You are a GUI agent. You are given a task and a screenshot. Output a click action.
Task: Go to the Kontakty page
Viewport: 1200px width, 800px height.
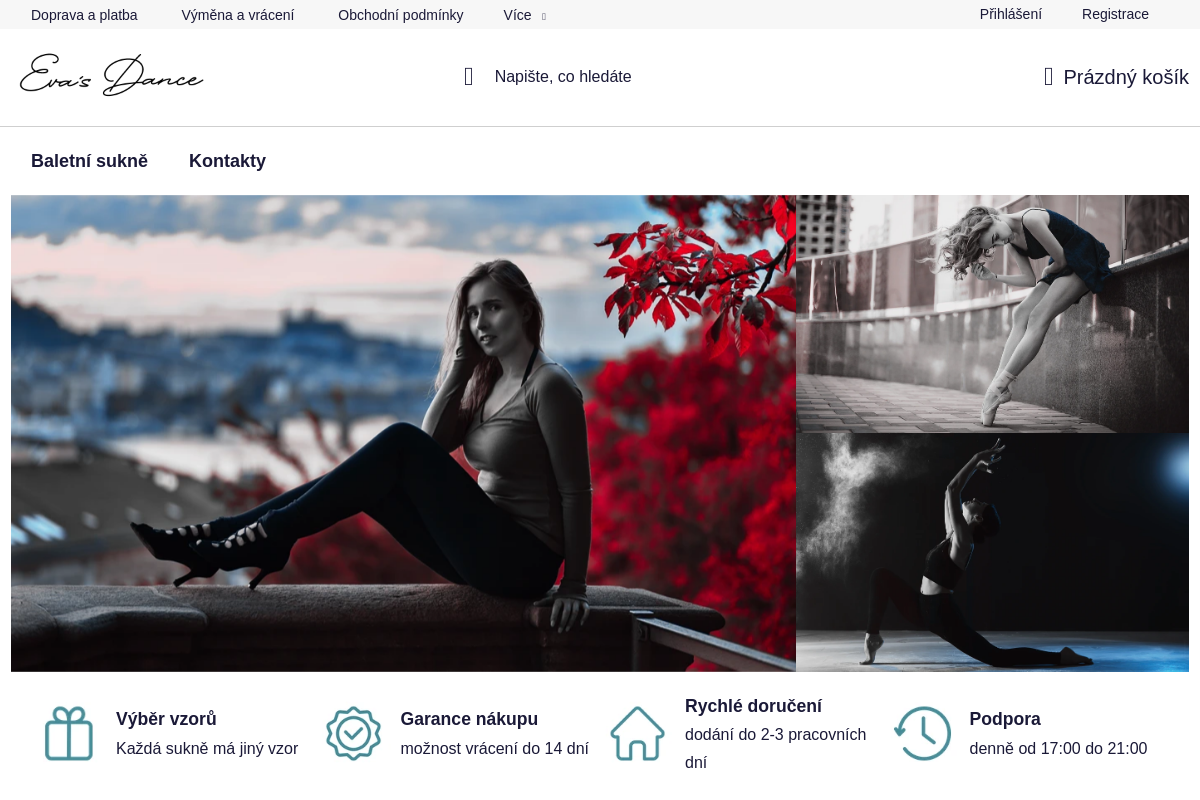[227, 161]
